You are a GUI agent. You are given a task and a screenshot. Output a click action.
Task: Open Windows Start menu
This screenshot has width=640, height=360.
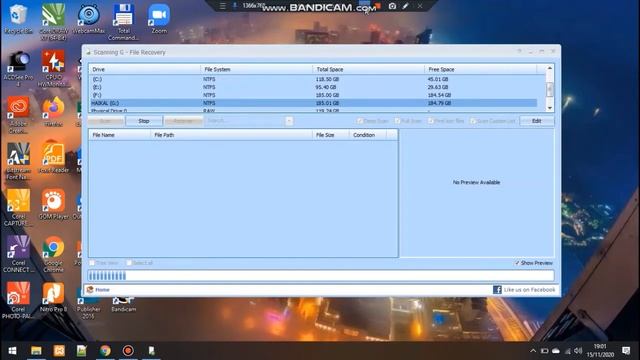pyautogui.click(x=12, y=351)
